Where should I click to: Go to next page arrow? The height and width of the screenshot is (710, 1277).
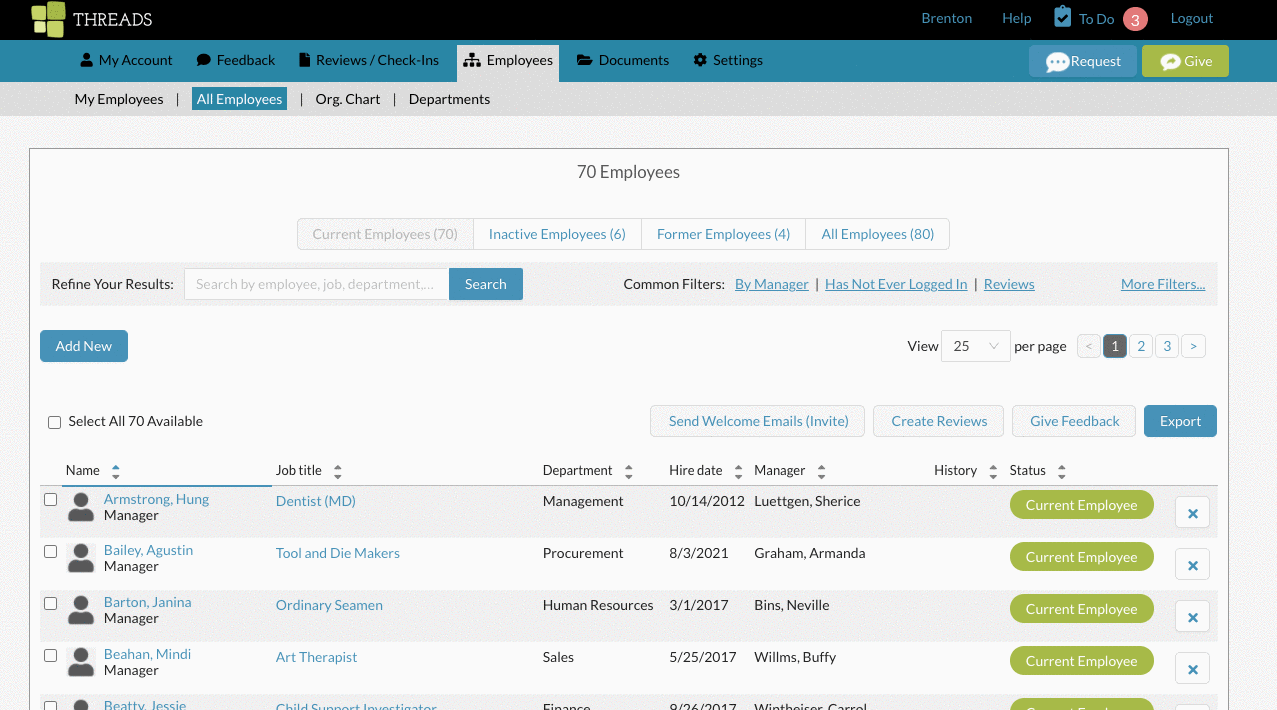(1193, 346)
